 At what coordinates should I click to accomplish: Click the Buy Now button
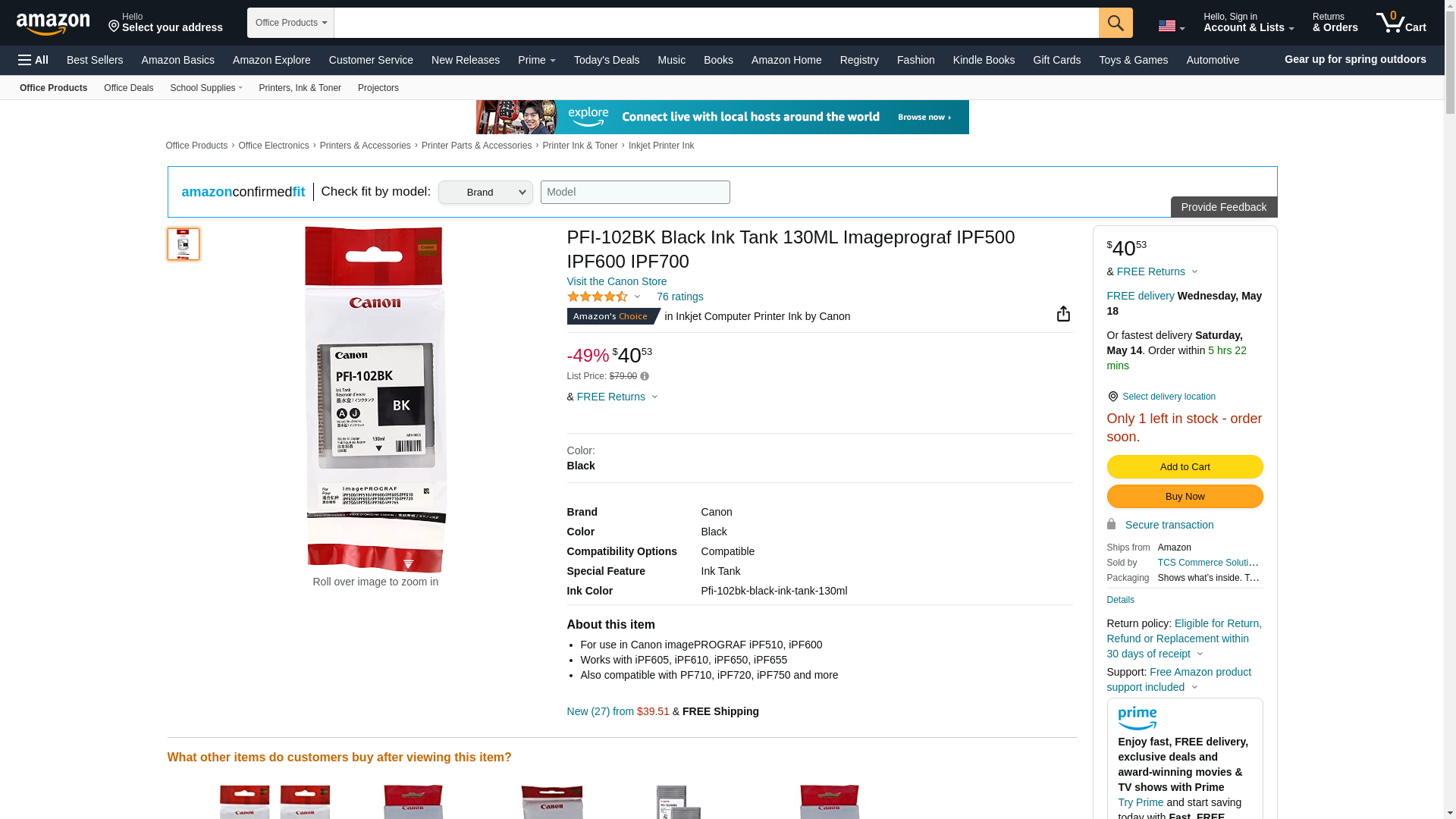coord(1185,496)
